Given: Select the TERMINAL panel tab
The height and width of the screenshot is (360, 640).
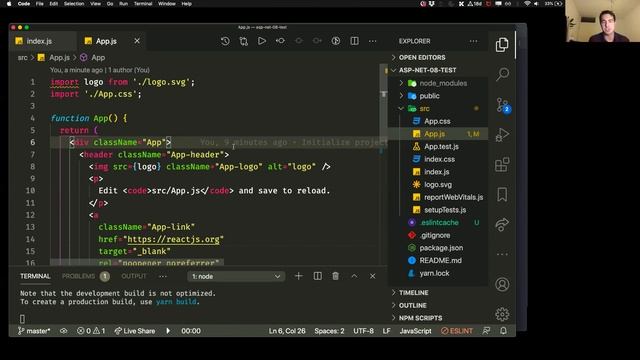Looking at the screenshot, I should pyautogui.click(x=35, y=276).
